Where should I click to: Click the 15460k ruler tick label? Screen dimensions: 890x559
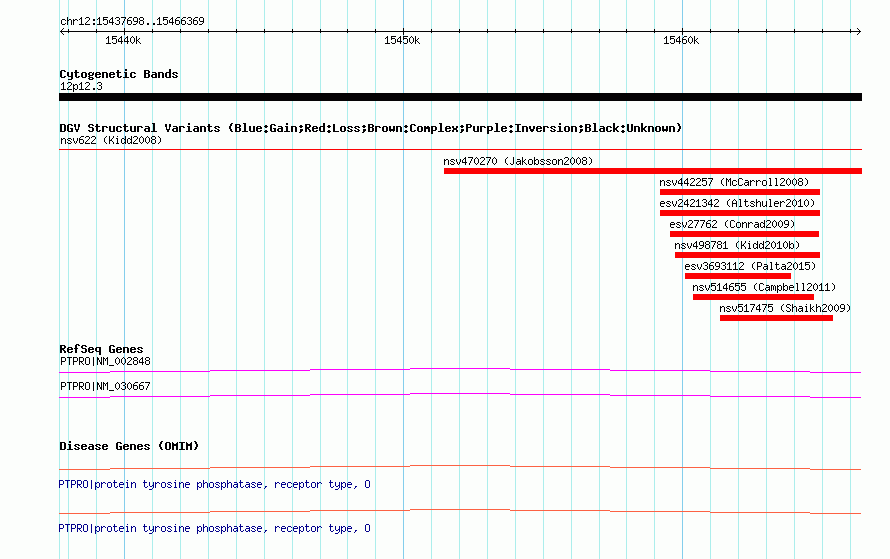click(x=681, y=40)
